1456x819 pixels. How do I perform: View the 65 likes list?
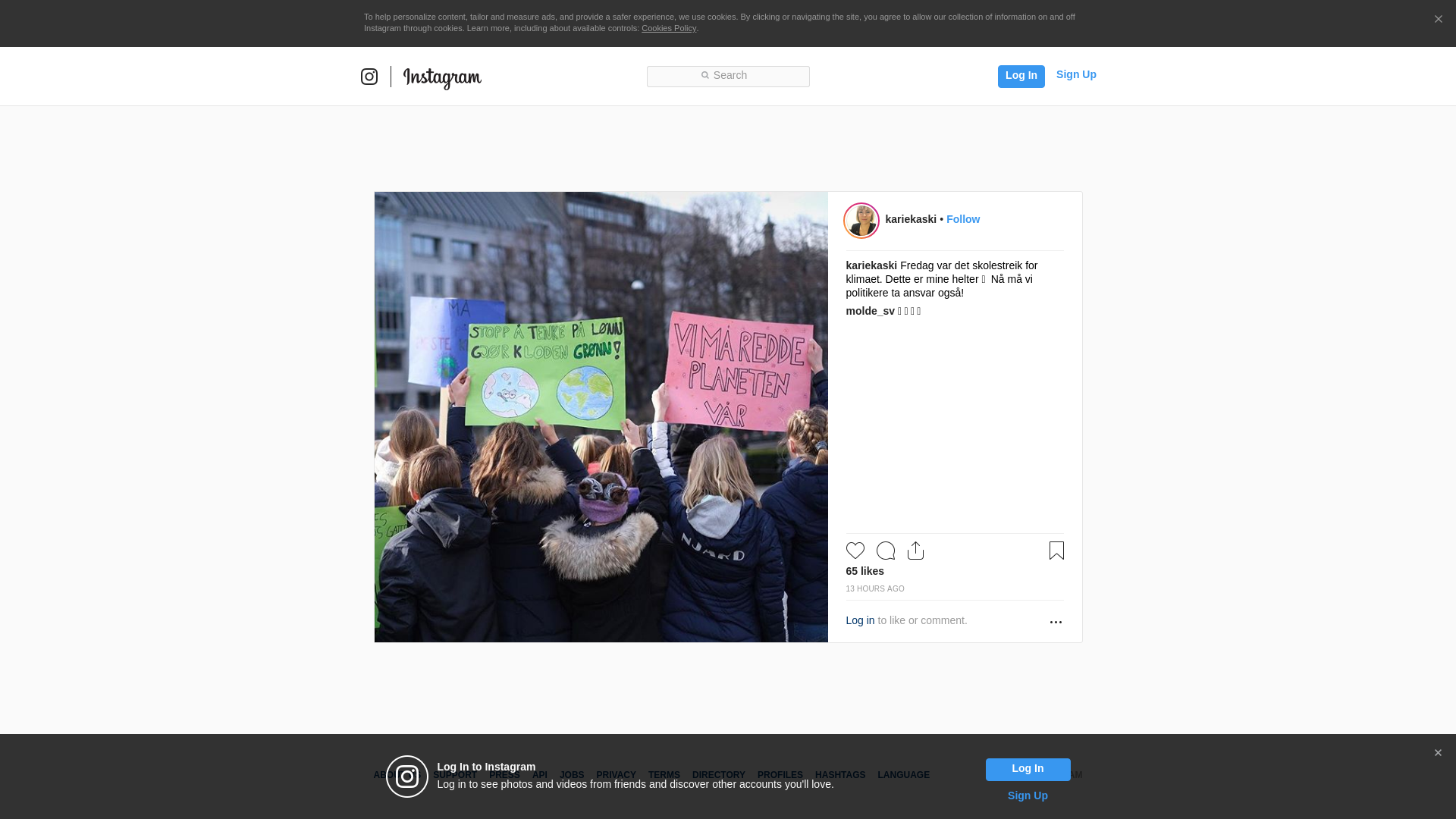[865, 571]
